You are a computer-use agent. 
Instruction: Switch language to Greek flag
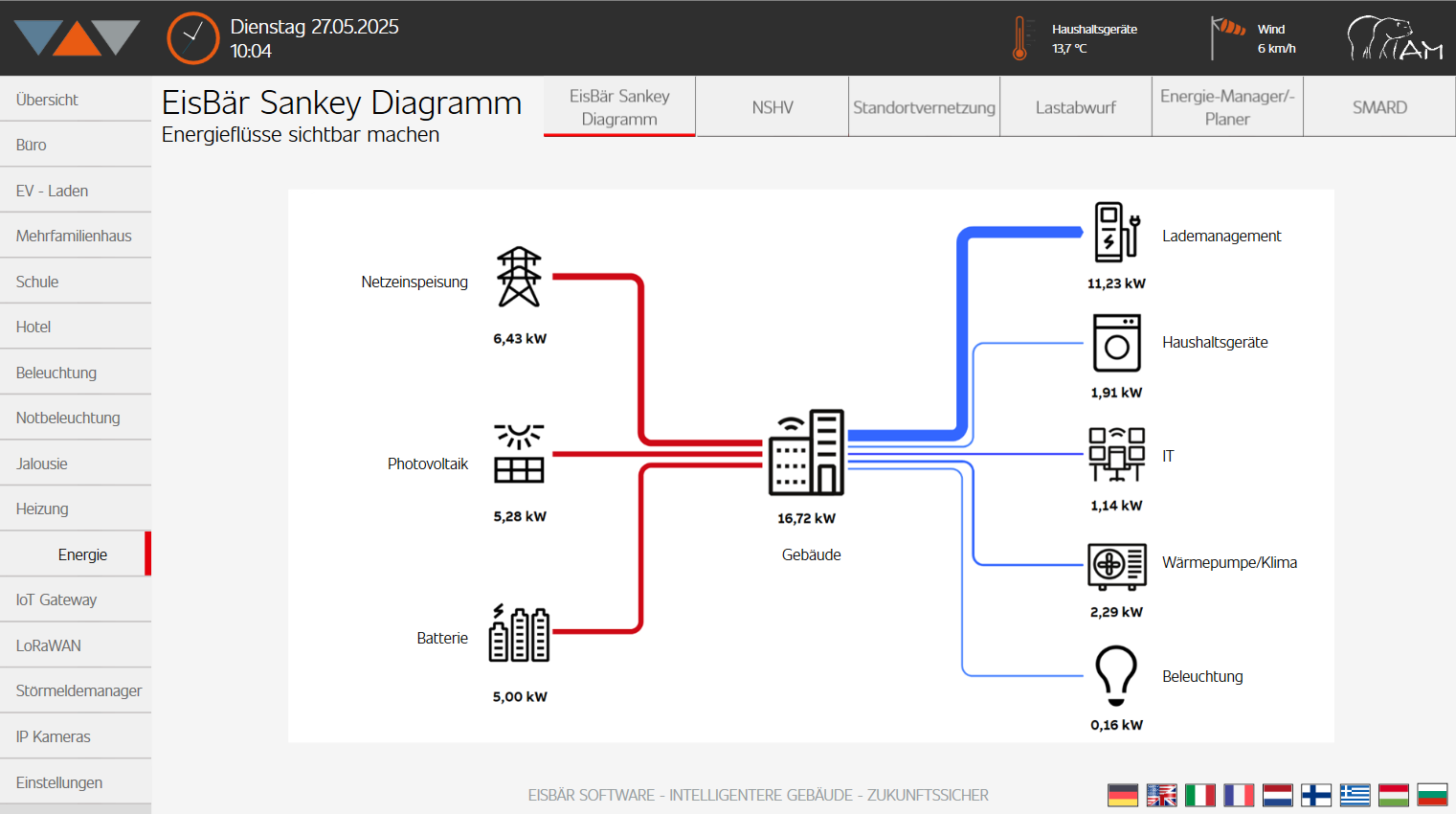pos(1355,795)
